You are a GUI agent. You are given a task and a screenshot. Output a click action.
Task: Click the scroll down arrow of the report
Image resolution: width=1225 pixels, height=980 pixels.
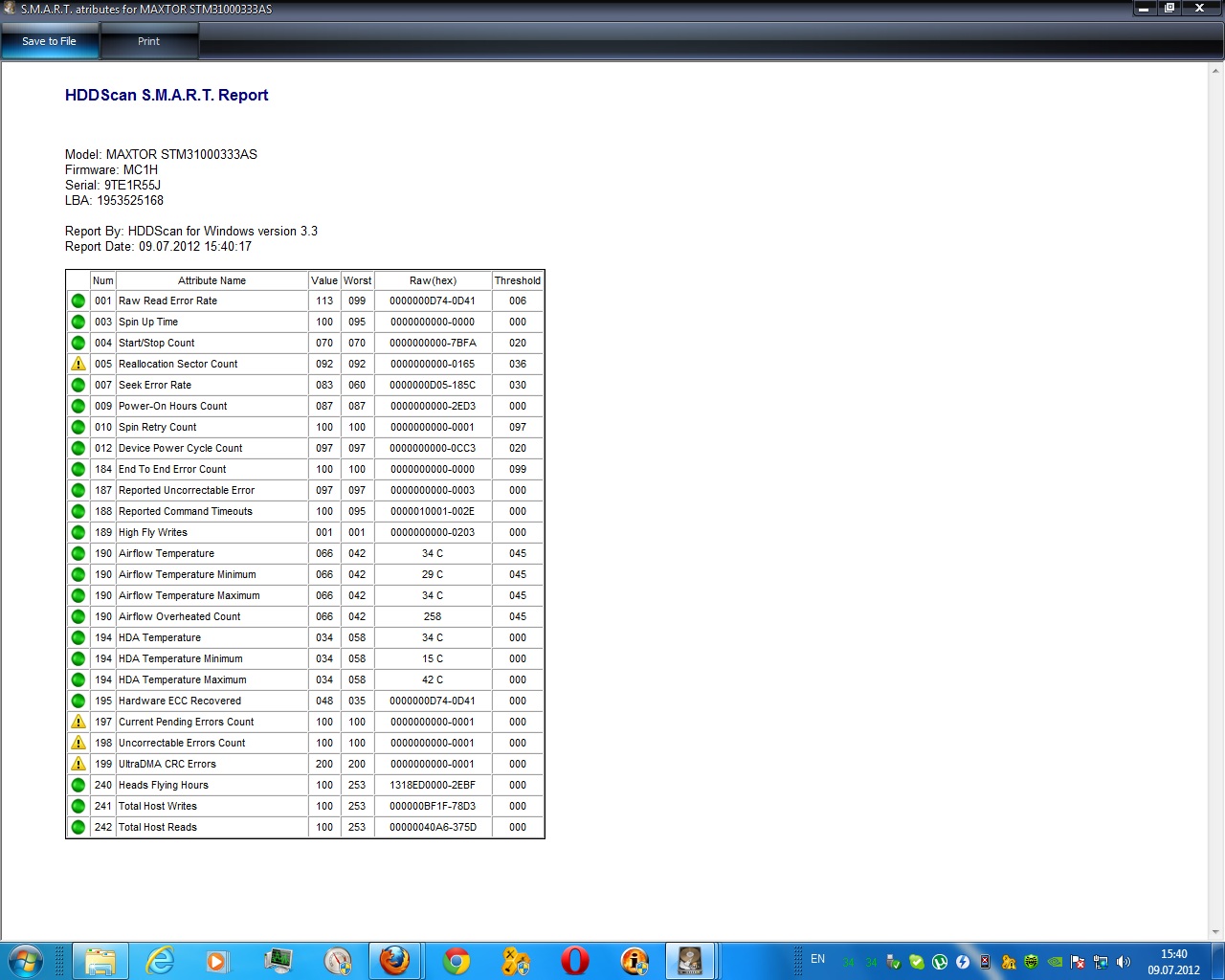pyautogui.click(x=1216, y=931)
